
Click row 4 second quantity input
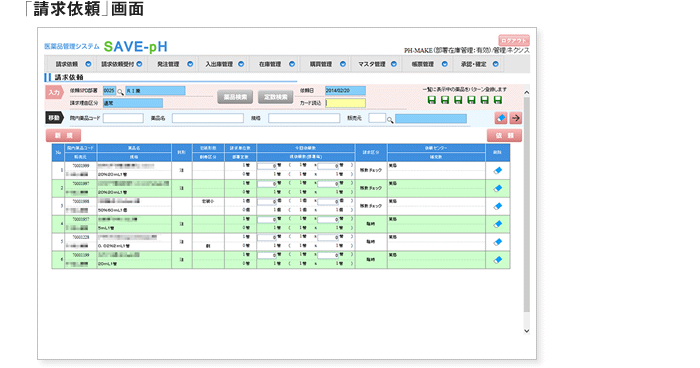[x=328, y=220]
